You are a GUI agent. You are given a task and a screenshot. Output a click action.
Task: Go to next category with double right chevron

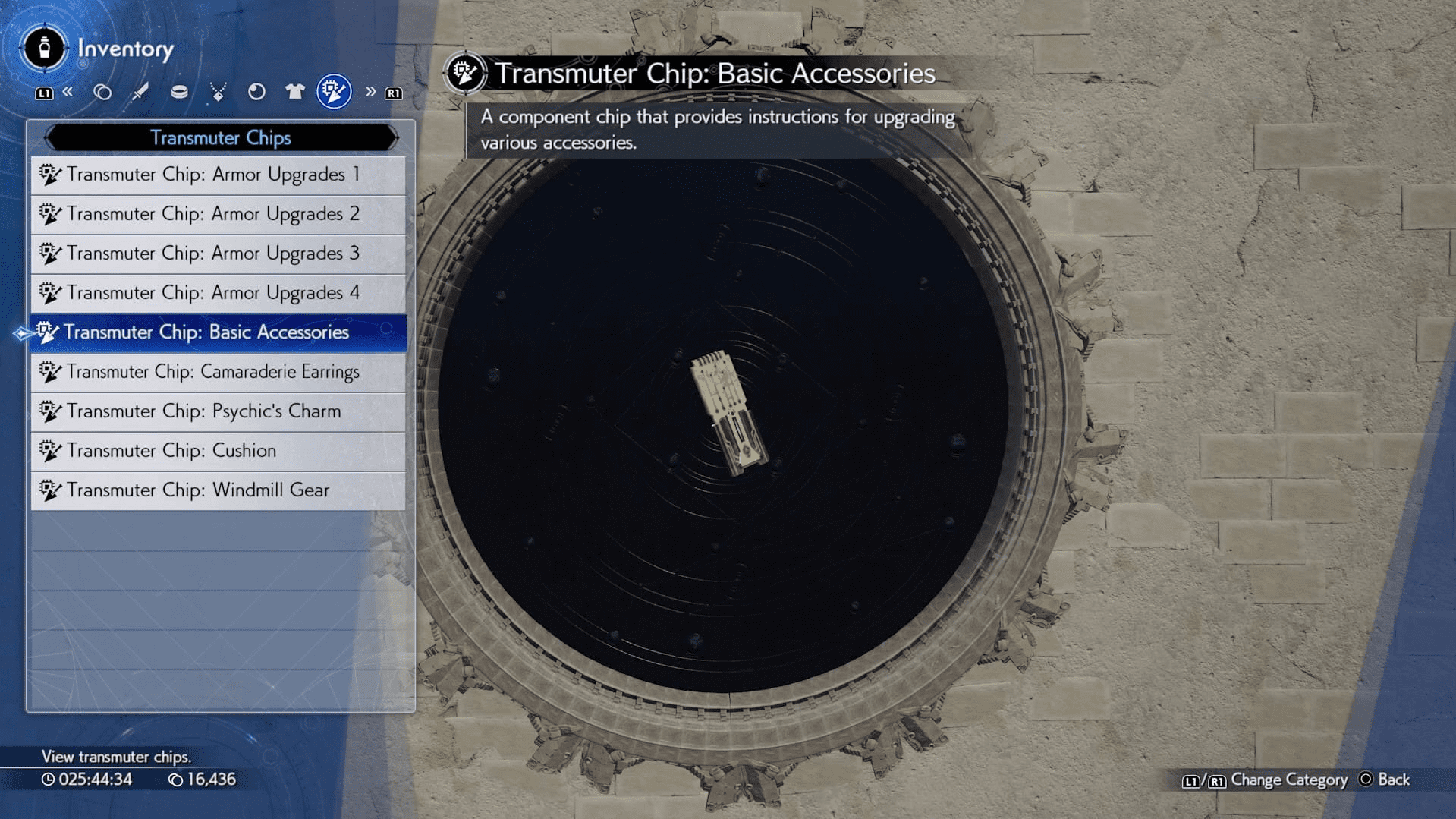[370, 92]
